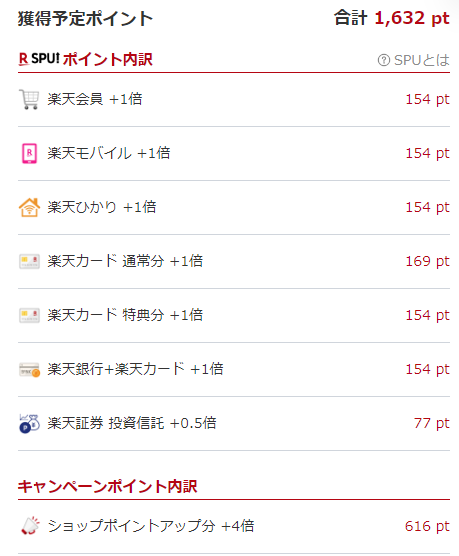
Task: Click the 616 pt campaign points value
Action: click(427, 526)
